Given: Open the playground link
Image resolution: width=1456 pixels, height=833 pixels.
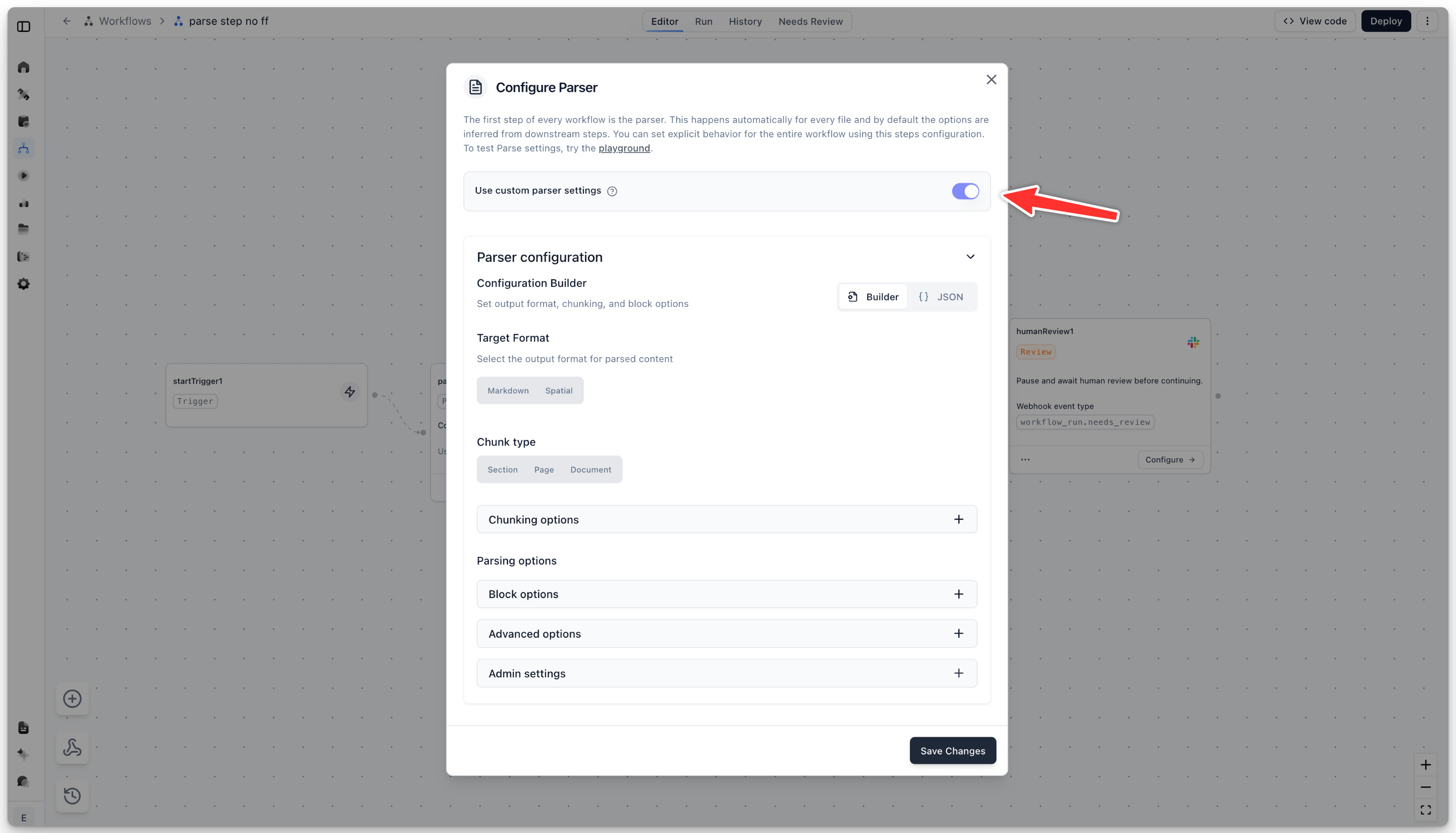Looking at the screenshot, I should 624,148.
